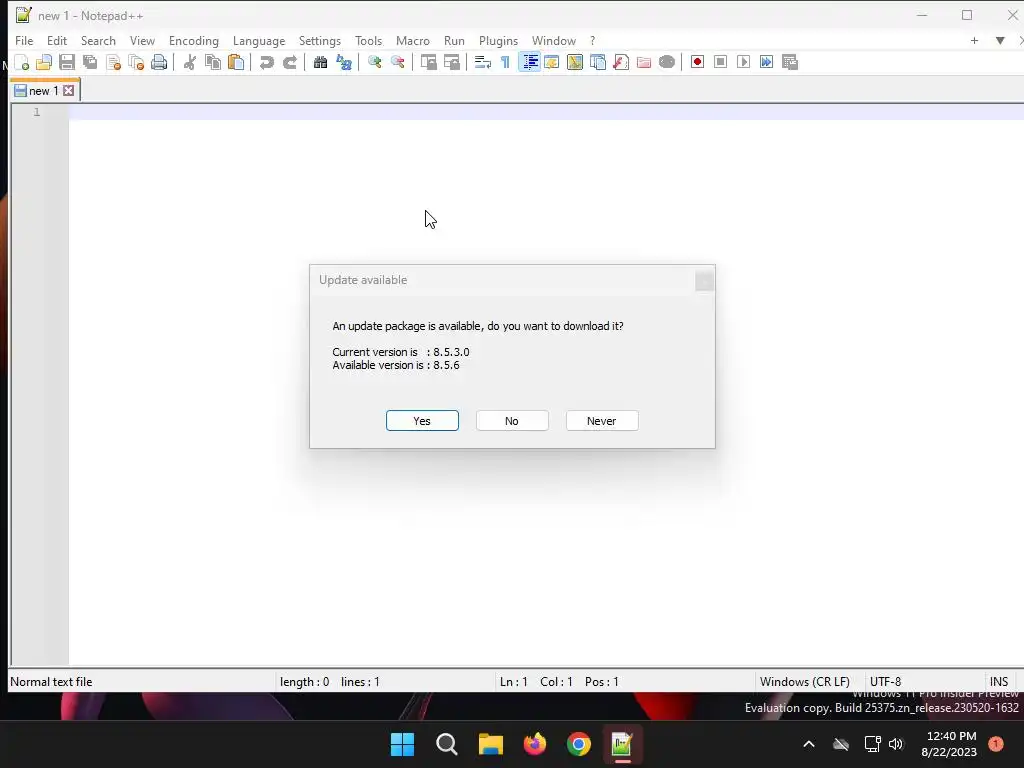Screen dimensions: 1024x768
Task: Create a new document with the New icon
Action: point(22,62)
